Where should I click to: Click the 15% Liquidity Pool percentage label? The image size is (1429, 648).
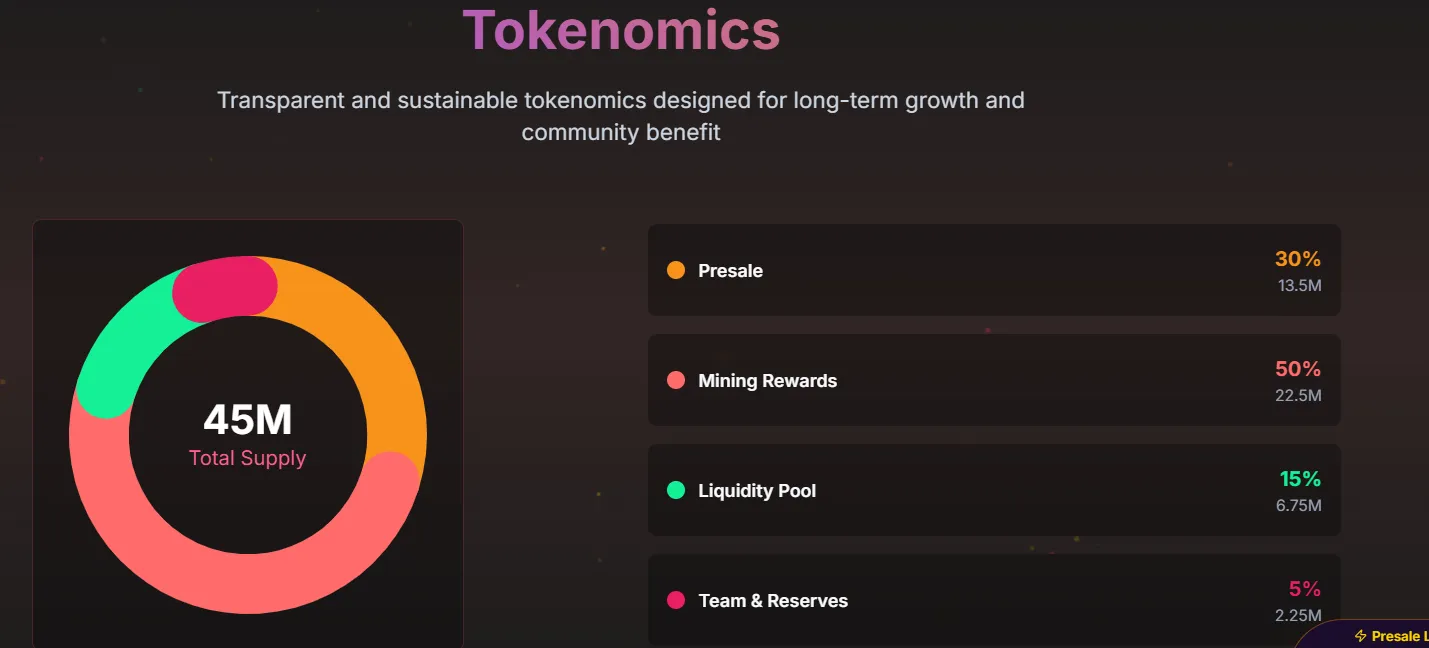pyautogui.click(x=1301, y=478)
